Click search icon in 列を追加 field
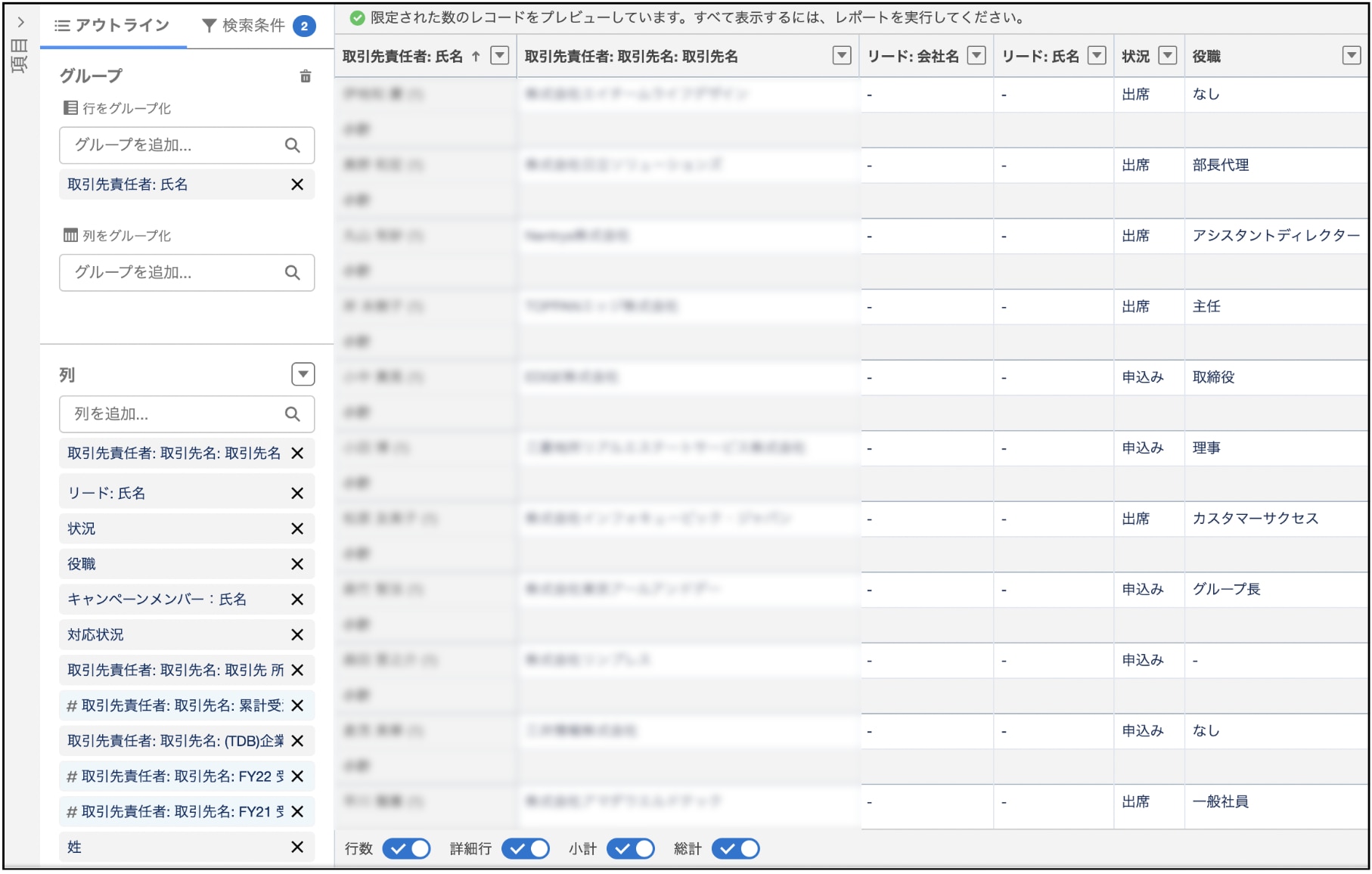The height and width of the screenshot is (874, 1372). (x=293, y=414)
